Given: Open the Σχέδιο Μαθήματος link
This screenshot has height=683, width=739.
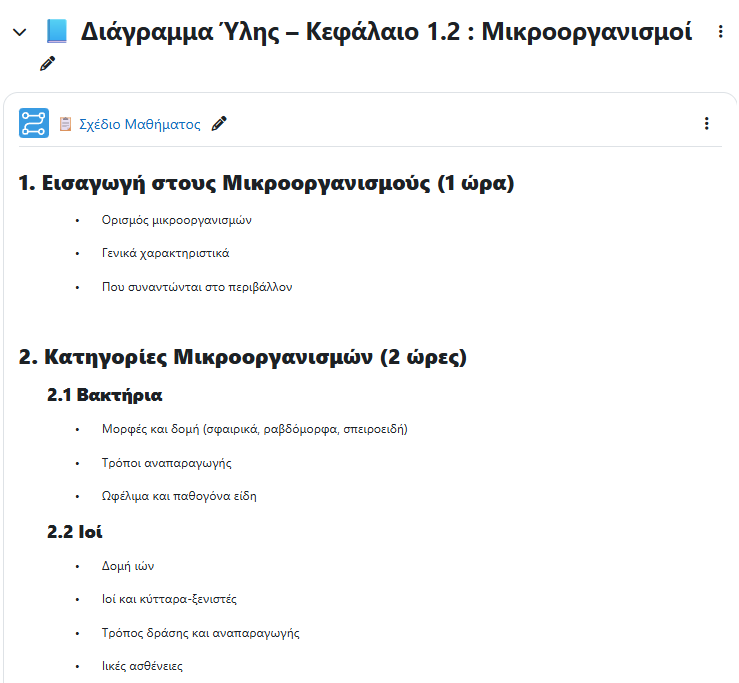Looking at the screenshot, I should 139,125.
